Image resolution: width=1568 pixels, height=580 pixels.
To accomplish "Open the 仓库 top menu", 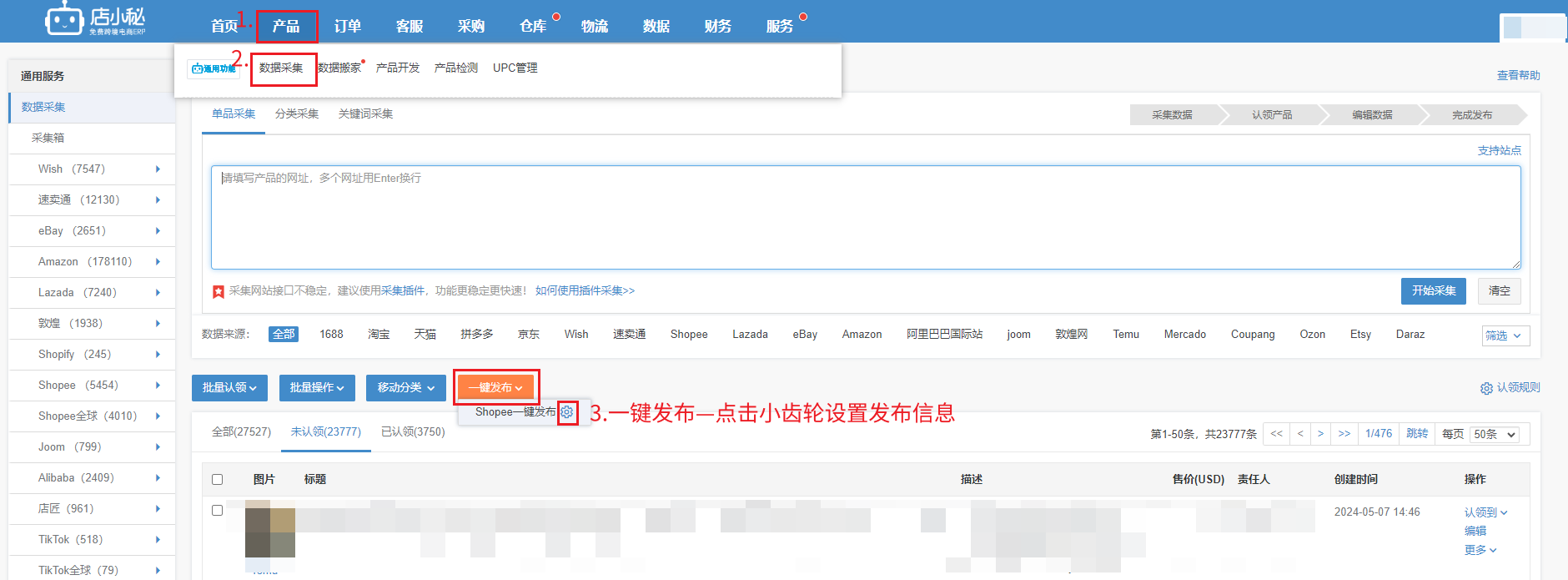I will pyautogui.click(x=533, y=27).
